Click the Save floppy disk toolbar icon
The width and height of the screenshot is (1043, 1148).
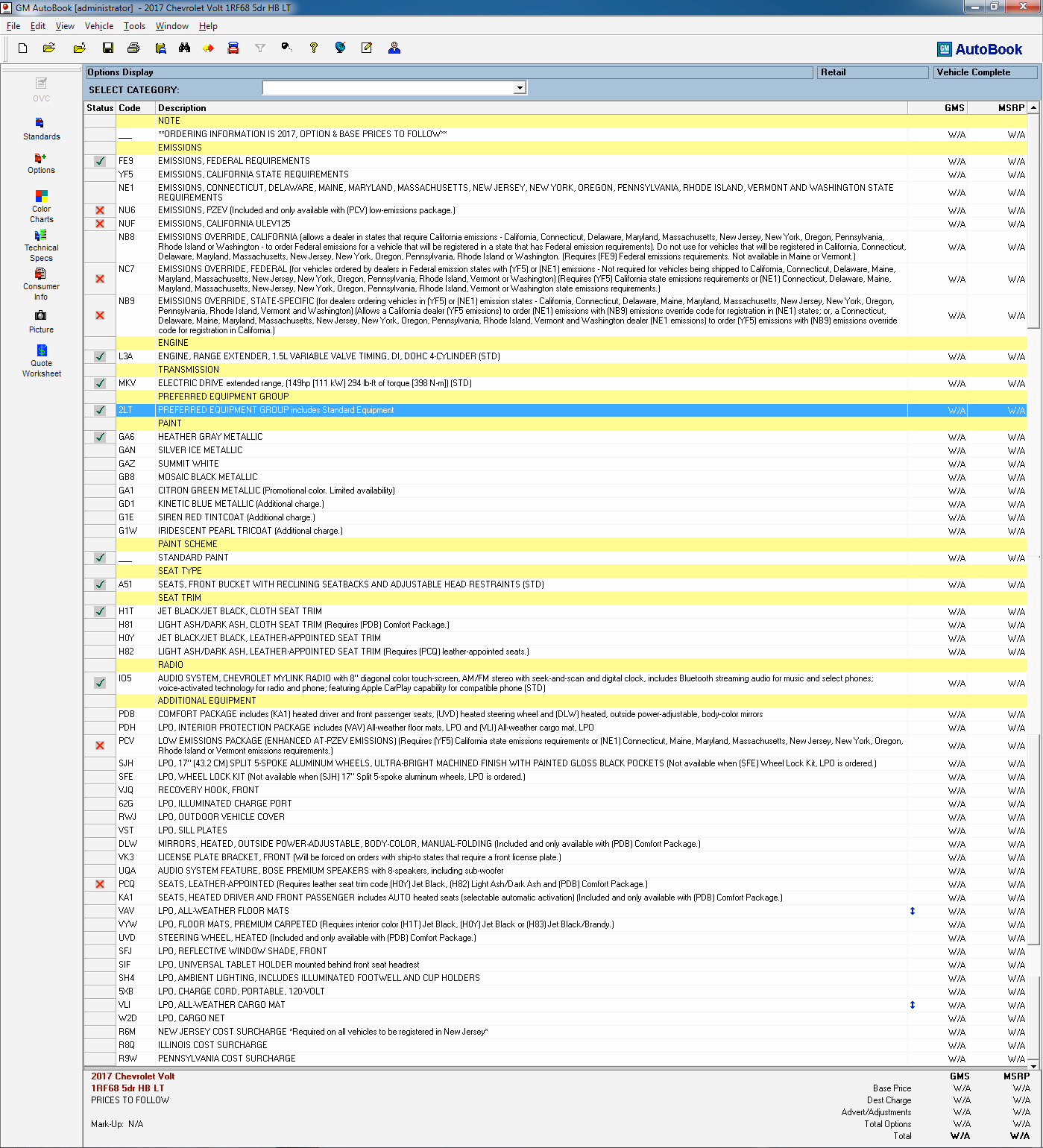click(x=108, y=48)
